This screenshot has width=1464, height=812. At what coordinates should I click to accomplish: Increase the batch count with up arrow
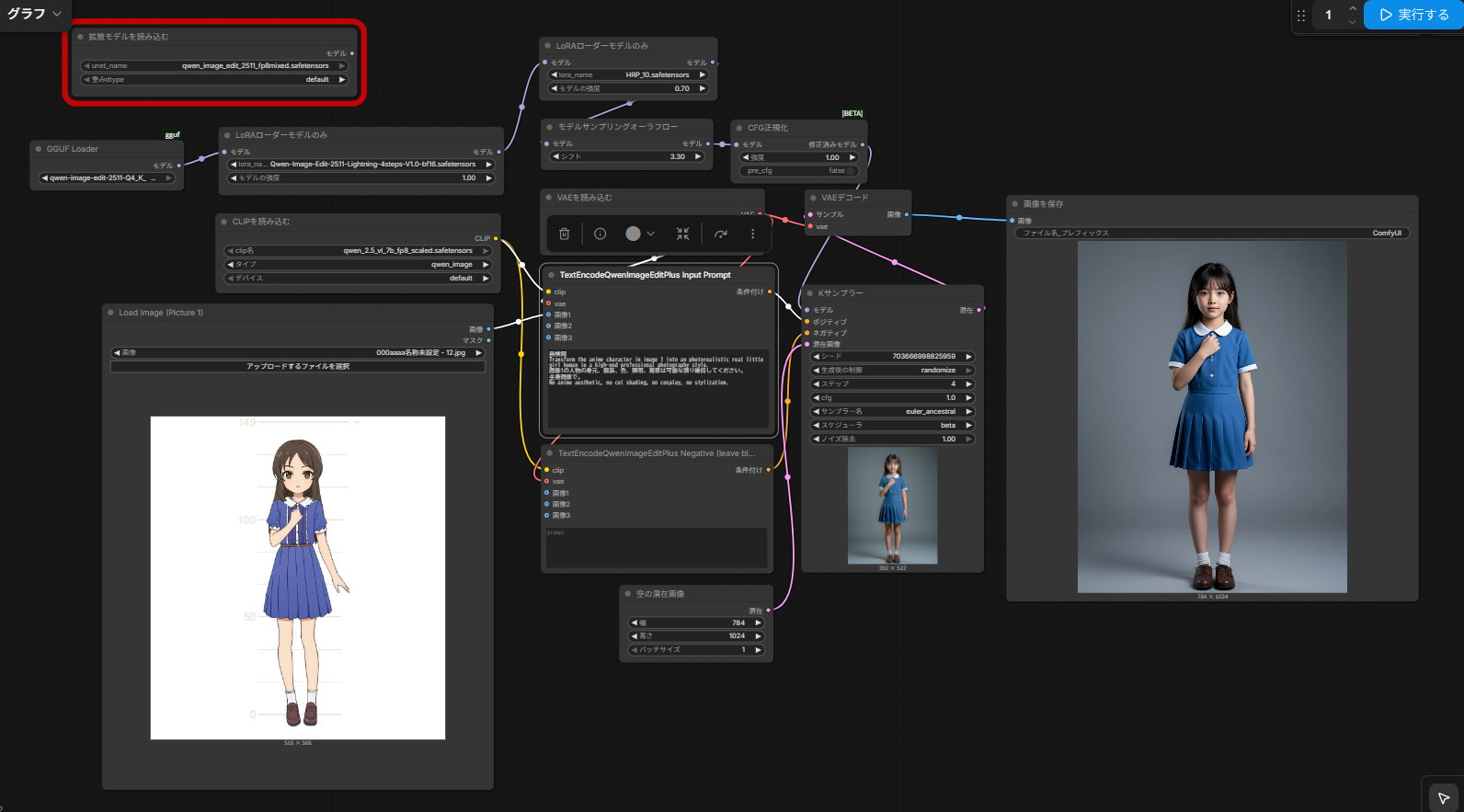pos(1352,8)
